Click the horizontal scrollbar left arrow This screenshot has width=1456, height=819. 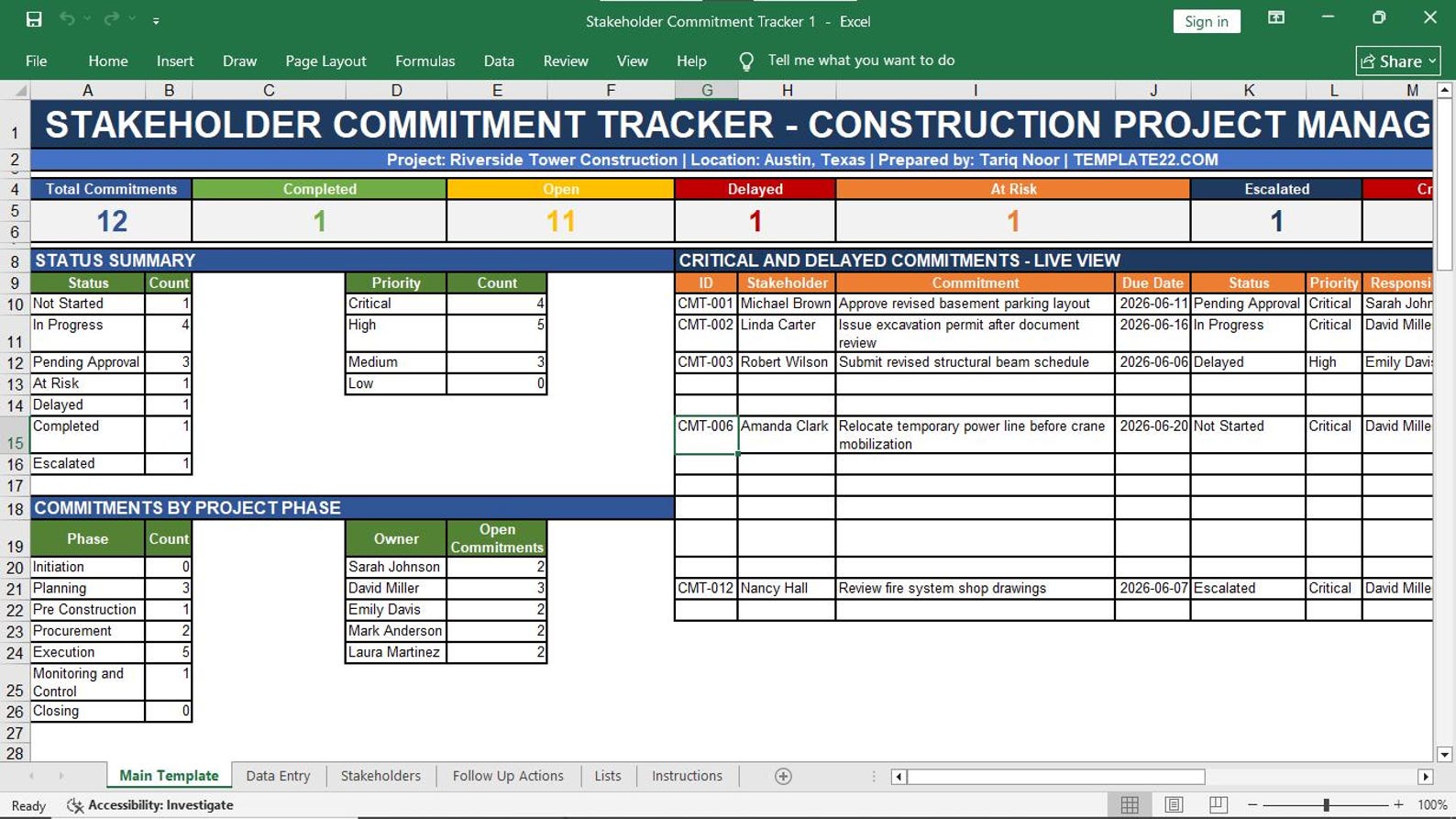coord(899,777)
